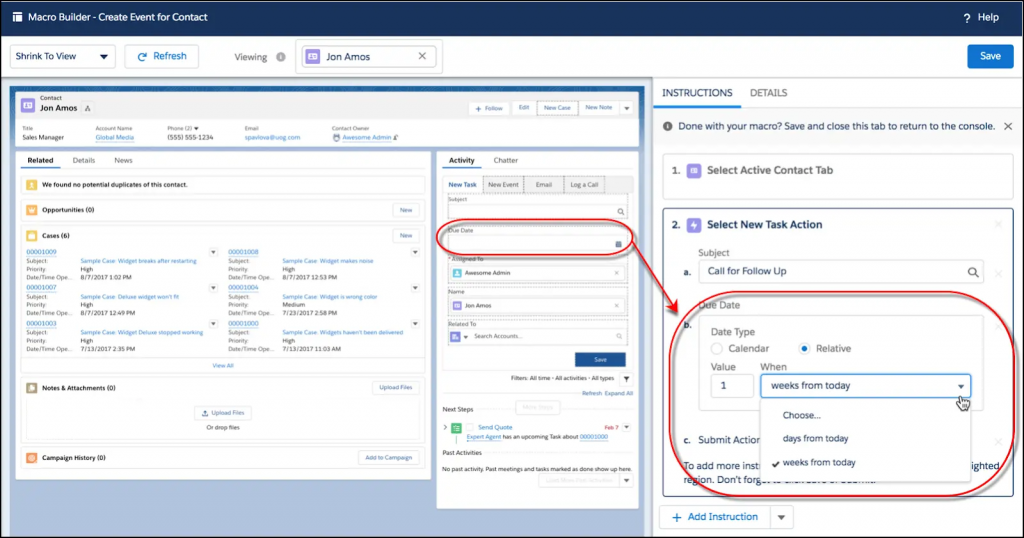
Task: Click the Select Active Contact Tab step icon
Action: pos(694,170)
